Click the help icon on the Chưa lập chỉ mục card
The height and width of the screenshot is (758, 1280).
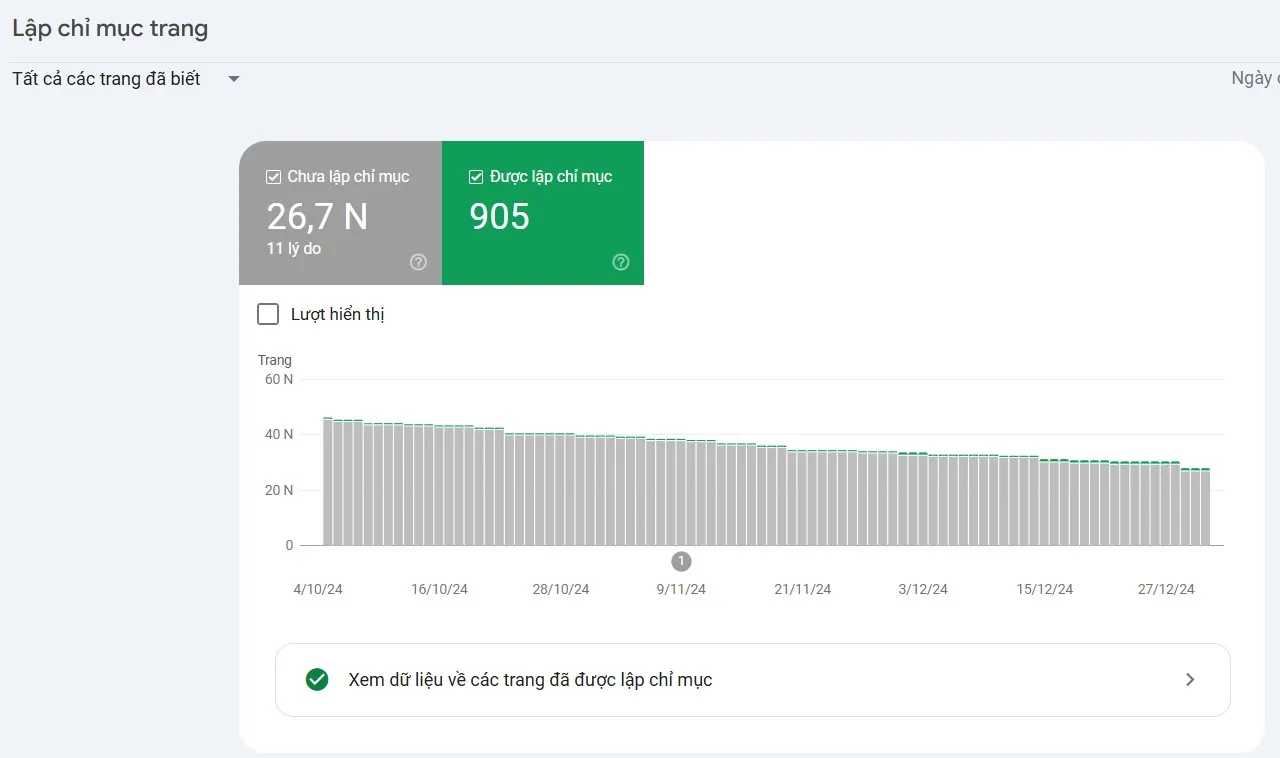click(x=418, y=262)
